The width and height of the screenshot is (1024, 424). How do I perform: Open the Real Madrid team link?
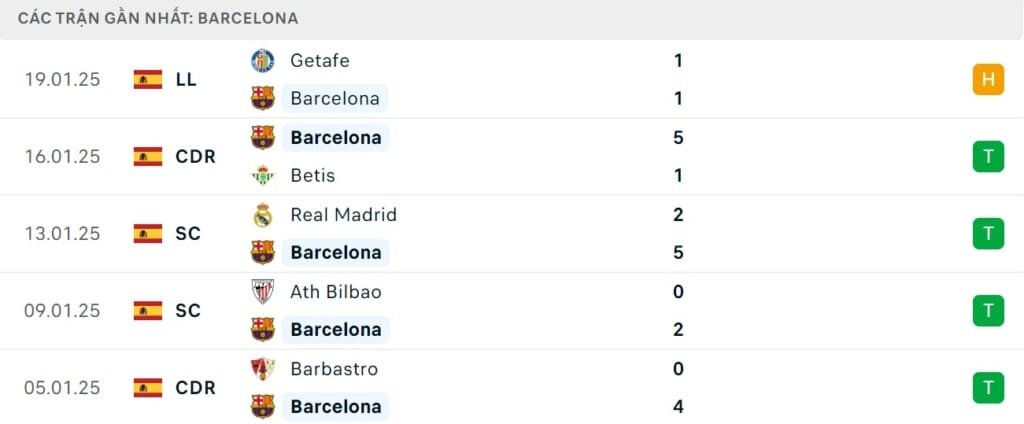coord(343,215)
